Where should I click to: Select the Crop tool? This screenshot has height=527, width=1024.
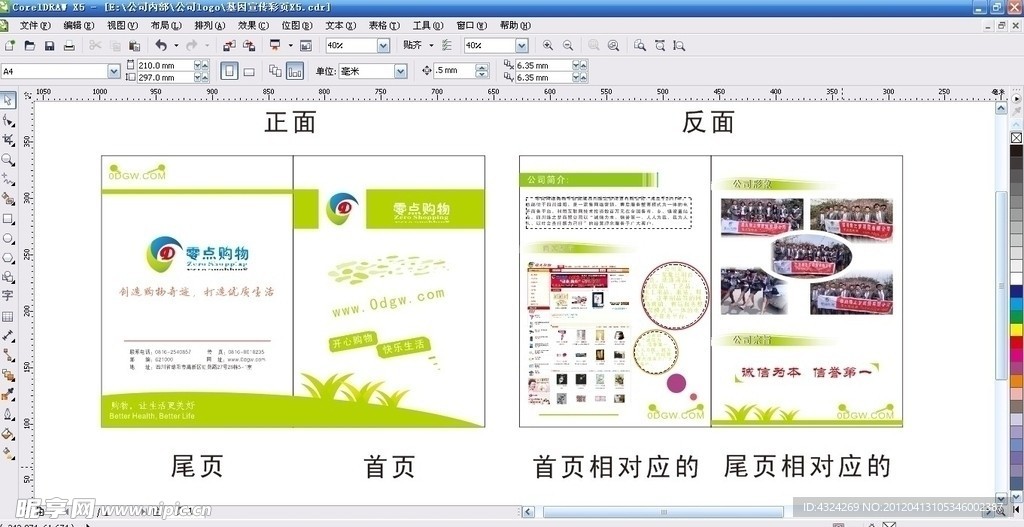8,140
